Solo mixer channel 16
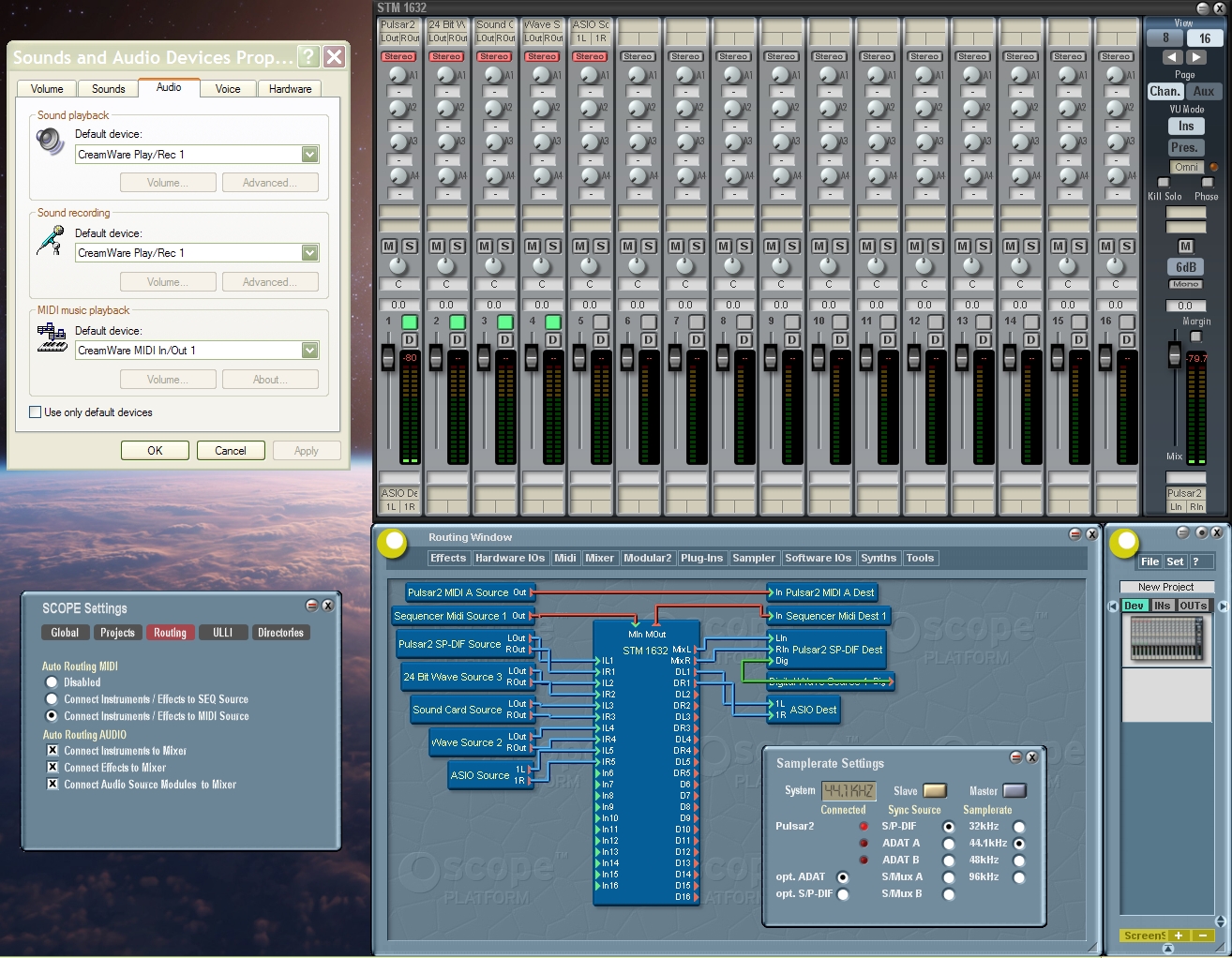The width and height of the screenshot is (1232, 958). pyautogui.click(x=1127, y=246)
